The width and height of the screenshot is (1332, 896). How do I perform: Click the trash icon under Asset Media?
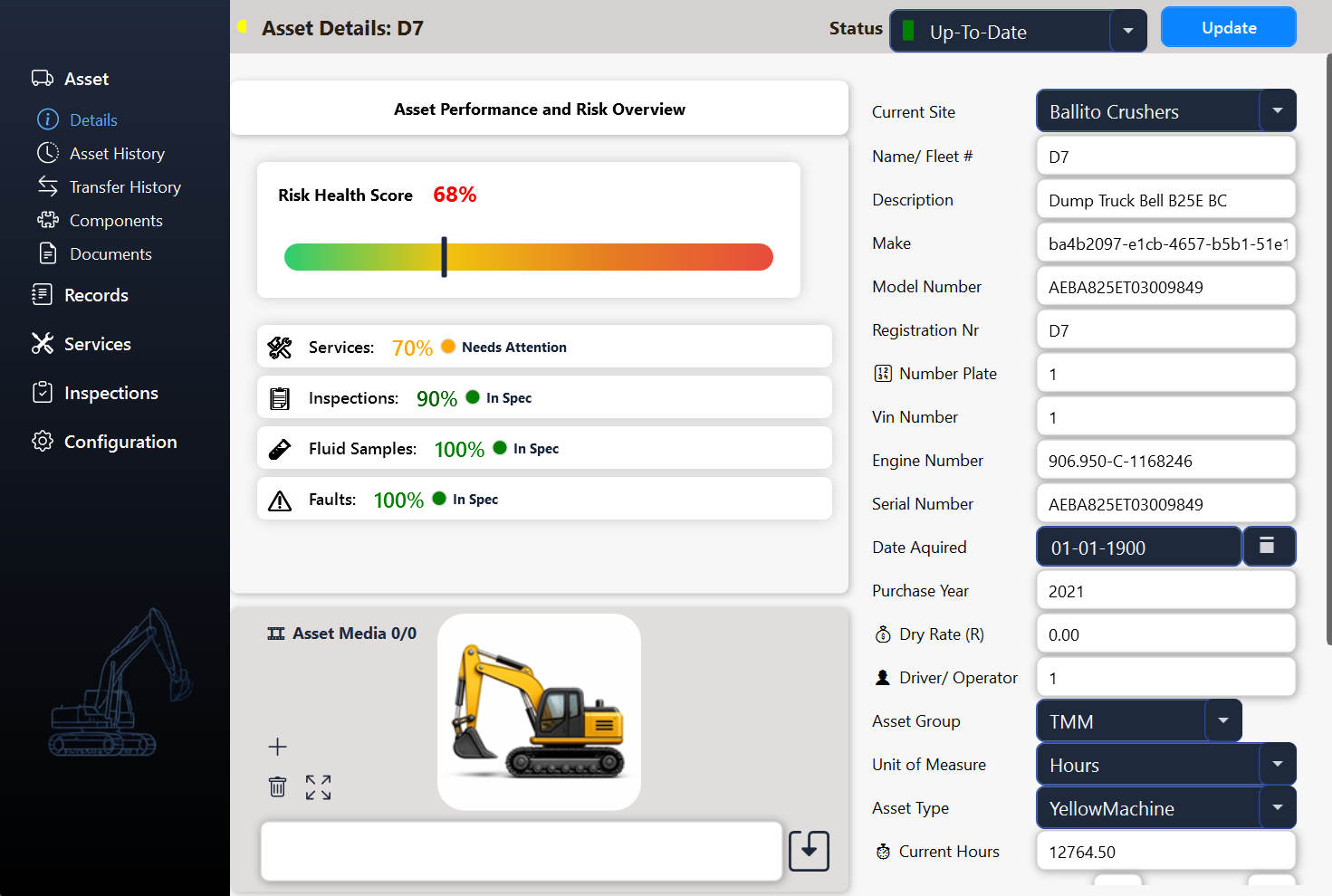(277, 786)
